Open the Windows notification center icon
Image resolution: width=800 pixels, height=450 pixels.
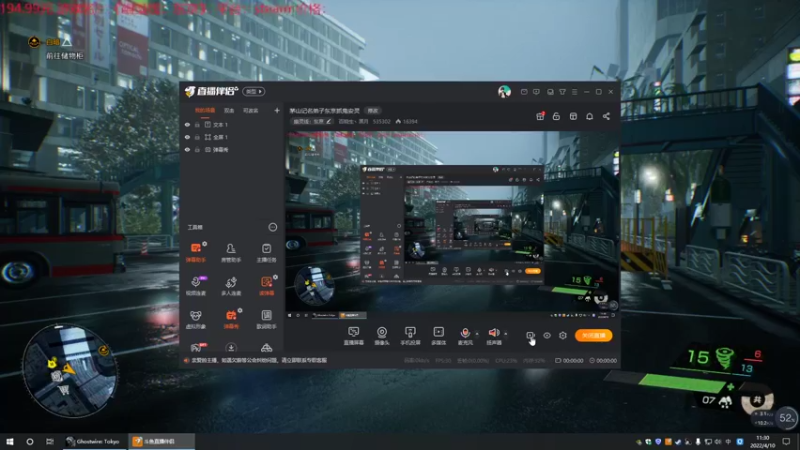787,441
